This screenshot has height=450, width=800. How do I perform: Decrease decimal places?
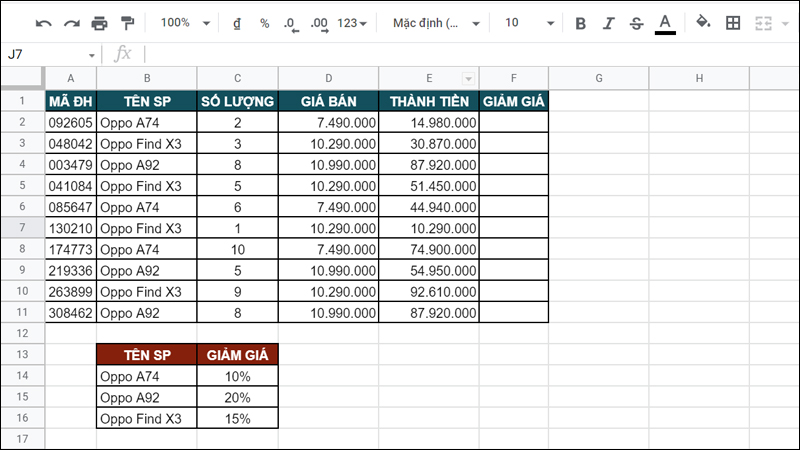[291, 23]
